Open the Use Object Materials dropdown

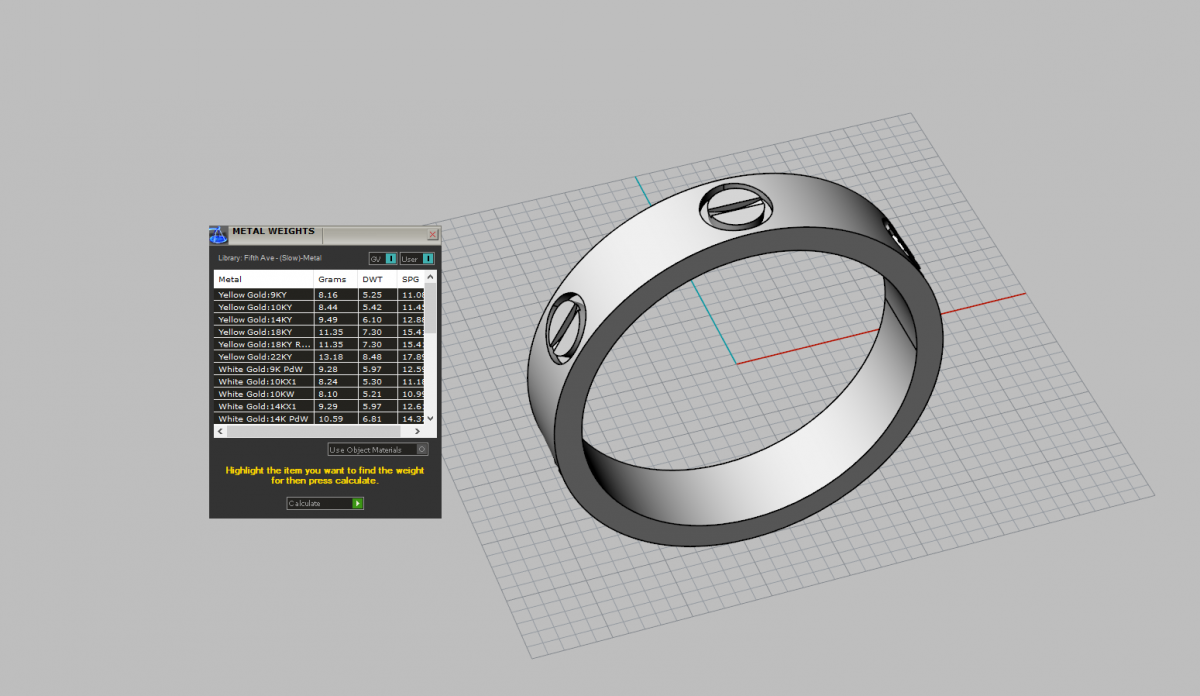tap(378, 450)
